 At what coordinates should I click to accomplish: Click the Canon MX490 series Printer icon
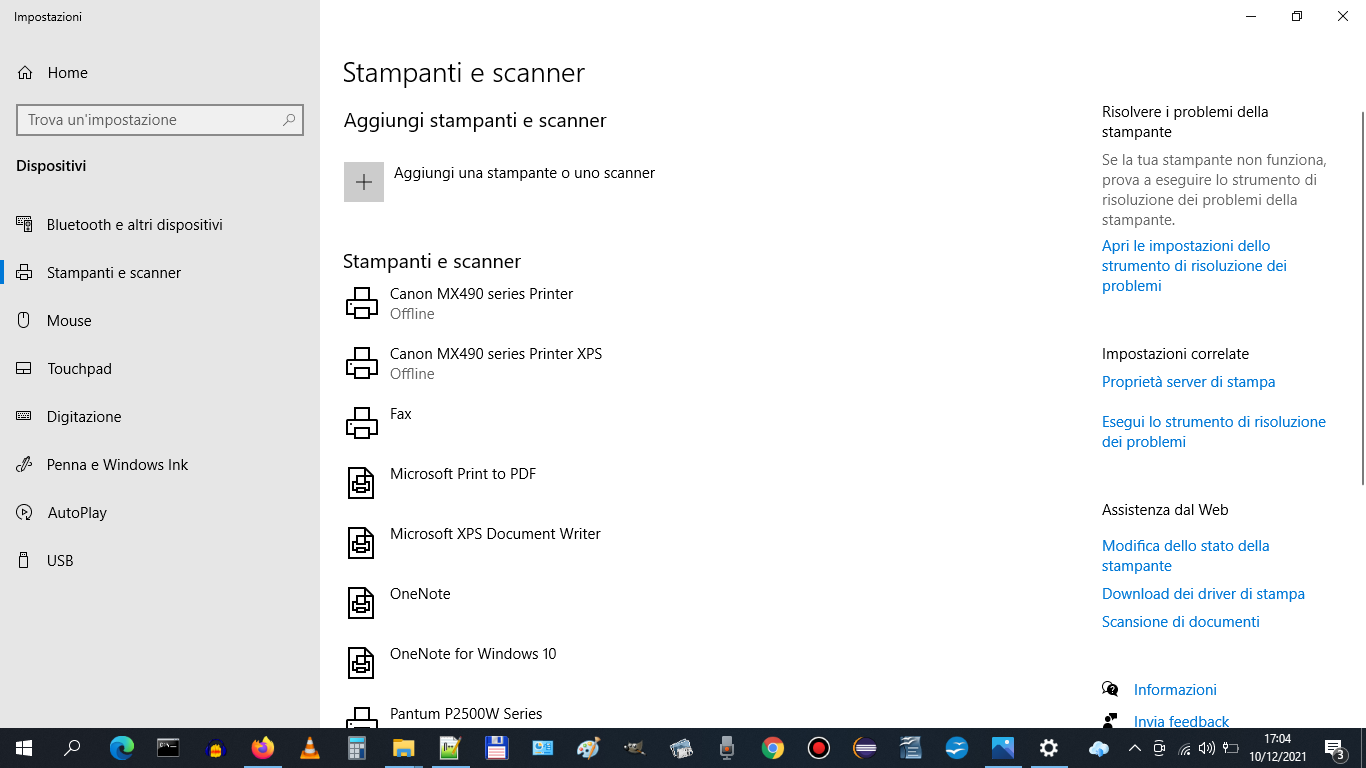pos(361,303)
